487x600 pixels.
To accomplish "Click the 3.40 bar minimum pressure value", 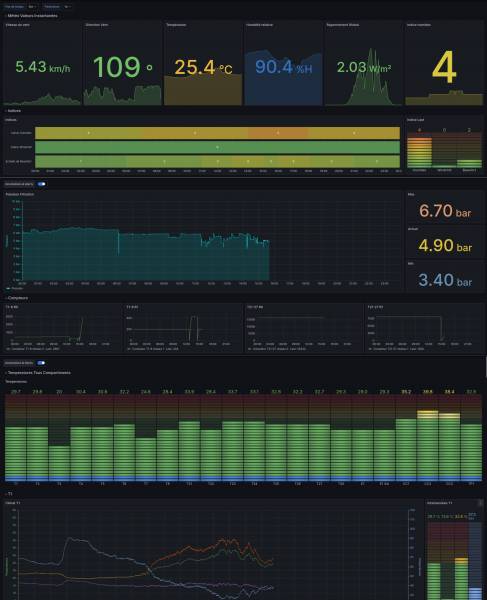I will coord(445,280).
